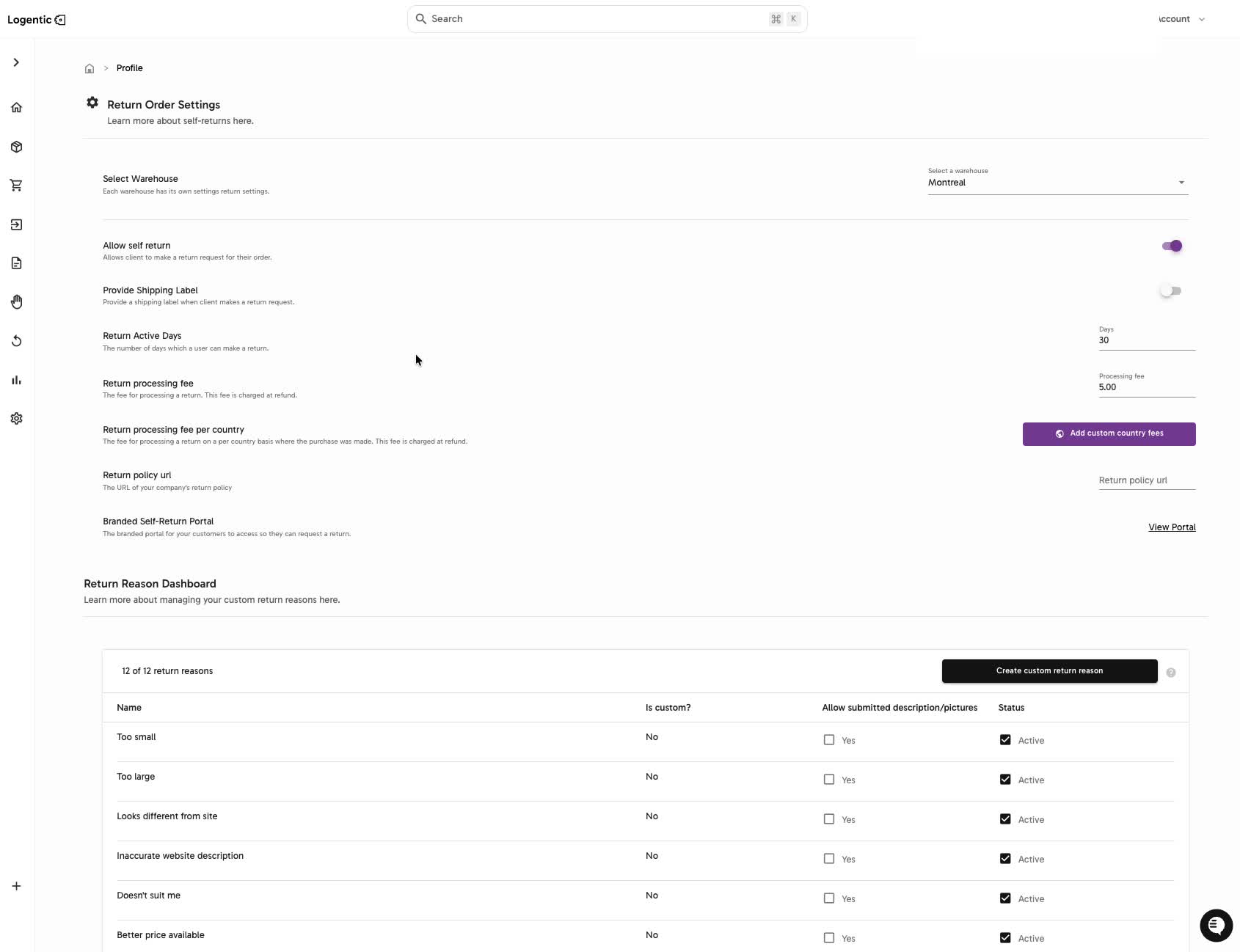
Task: Open the box-shaped Products icon in the sidebar
Action: pos(16,147)
